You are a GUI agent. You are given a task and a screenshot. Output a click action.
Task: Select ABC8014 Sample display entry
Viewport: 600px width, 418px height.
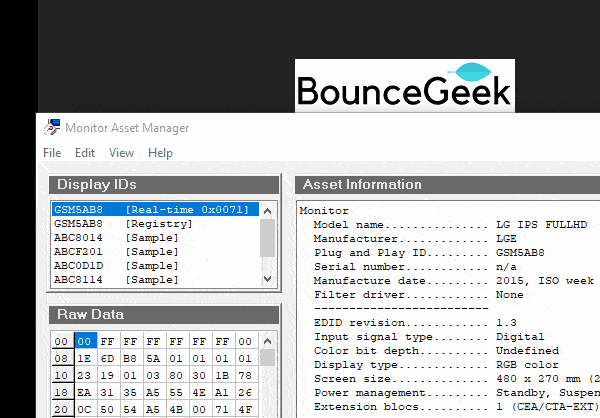(155, 238)
